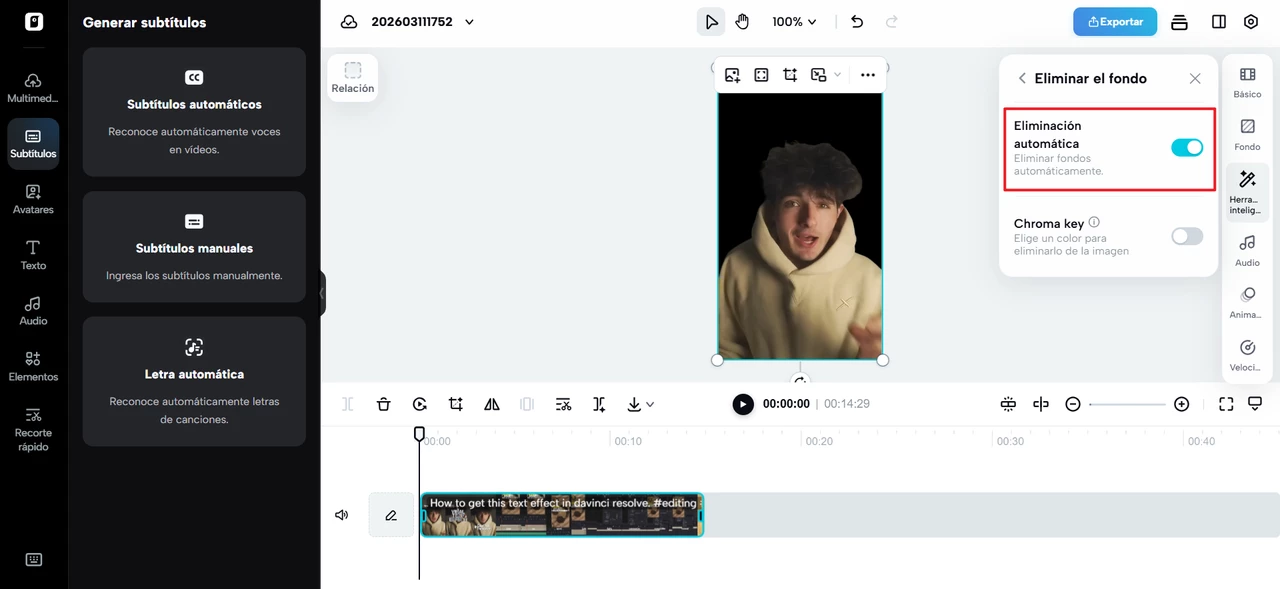Expand the project name 202603111752 dropdown
The image size is (1280, 589).
point(470,22)
